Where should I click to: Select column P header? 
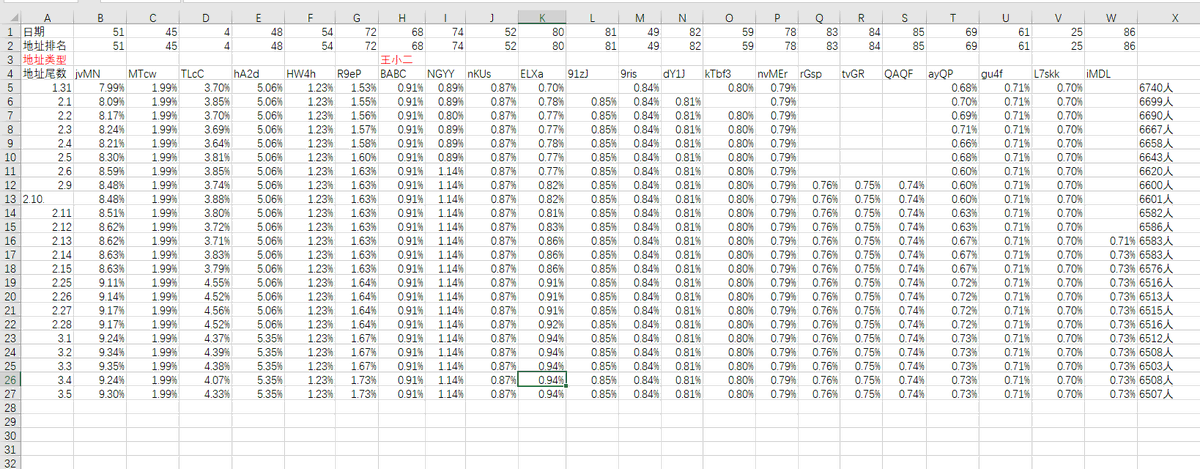point(777,18)
